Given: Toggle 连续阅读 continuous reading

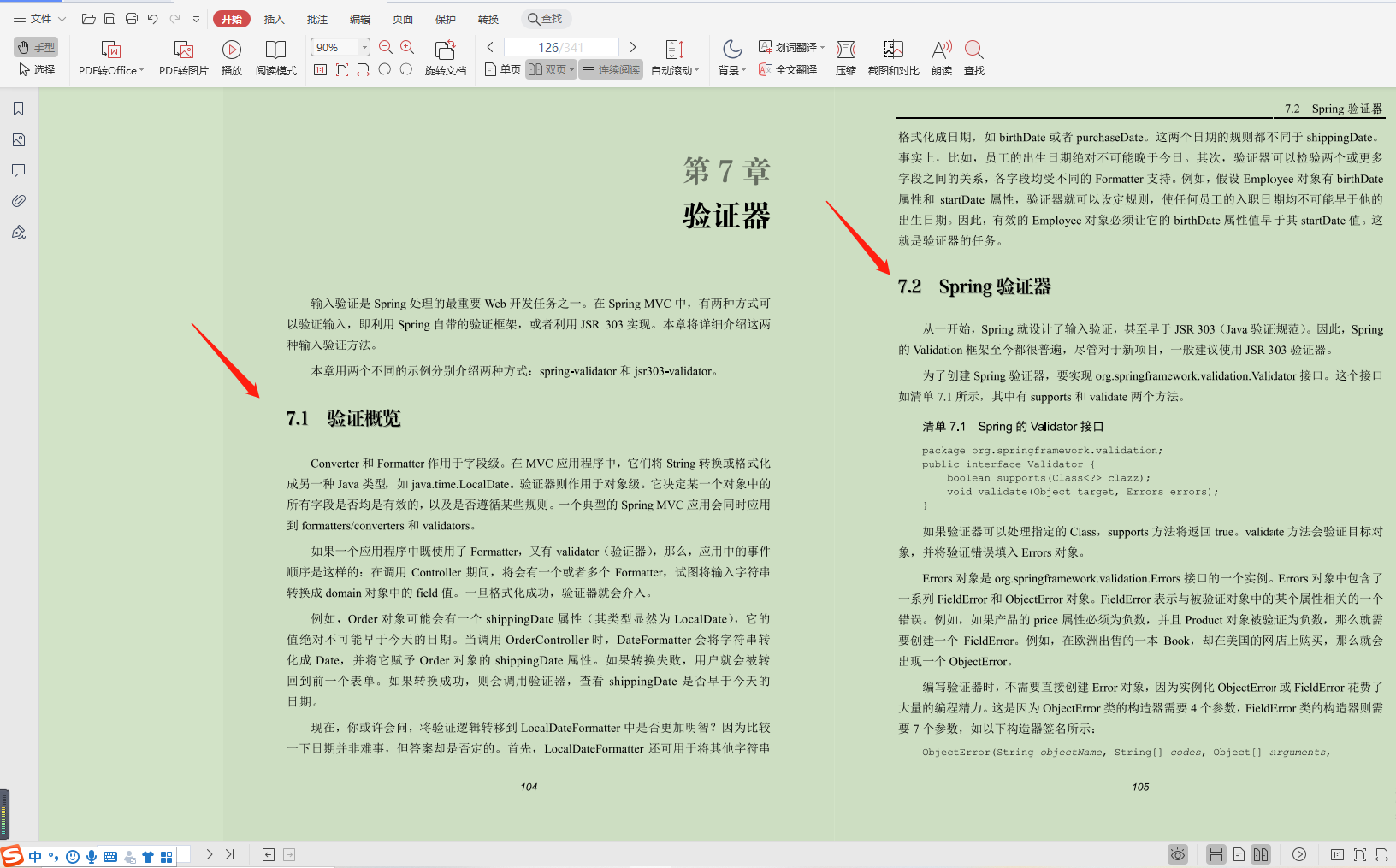Looking at the screenshot, I should 611,69.
